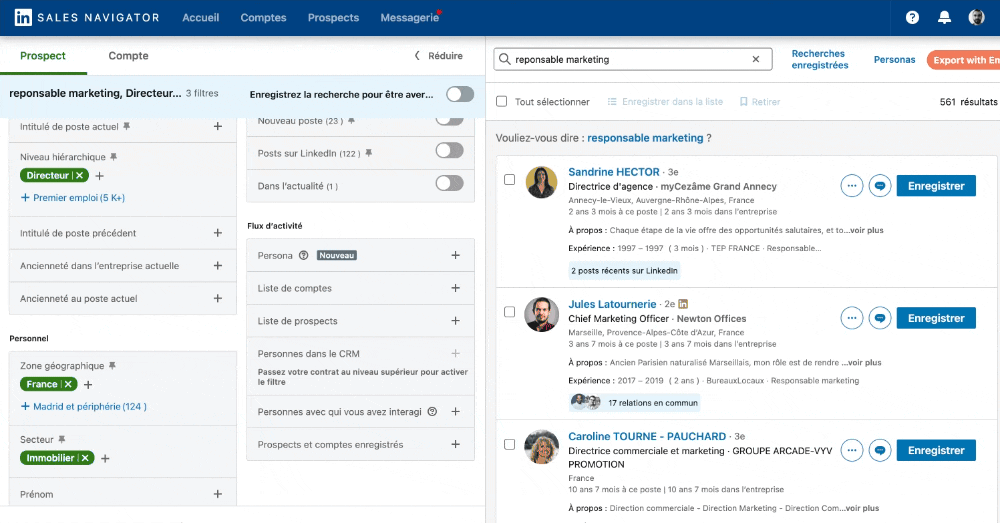Expand the Persona filter
Screen dimensions: 1000x523
pos(455,255)
